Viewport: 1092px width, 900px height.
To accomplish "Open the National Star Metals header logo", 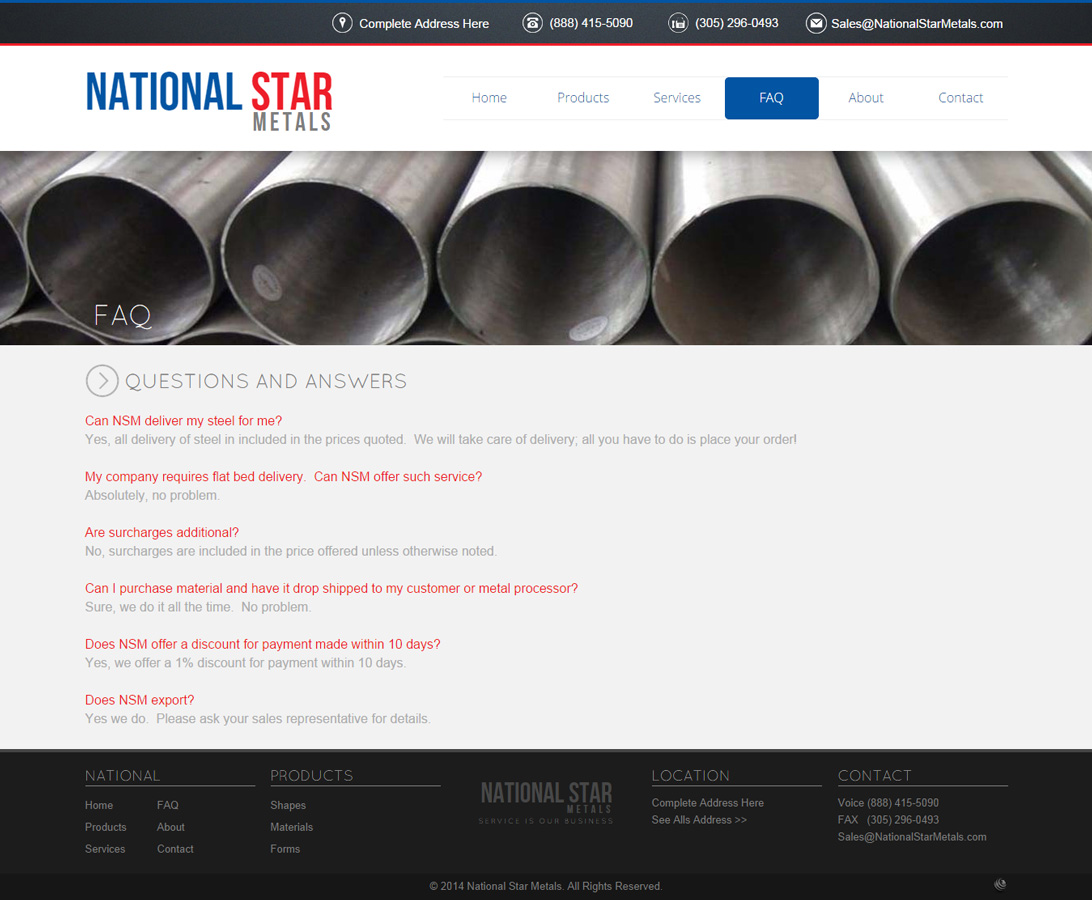I will point(209,101).
